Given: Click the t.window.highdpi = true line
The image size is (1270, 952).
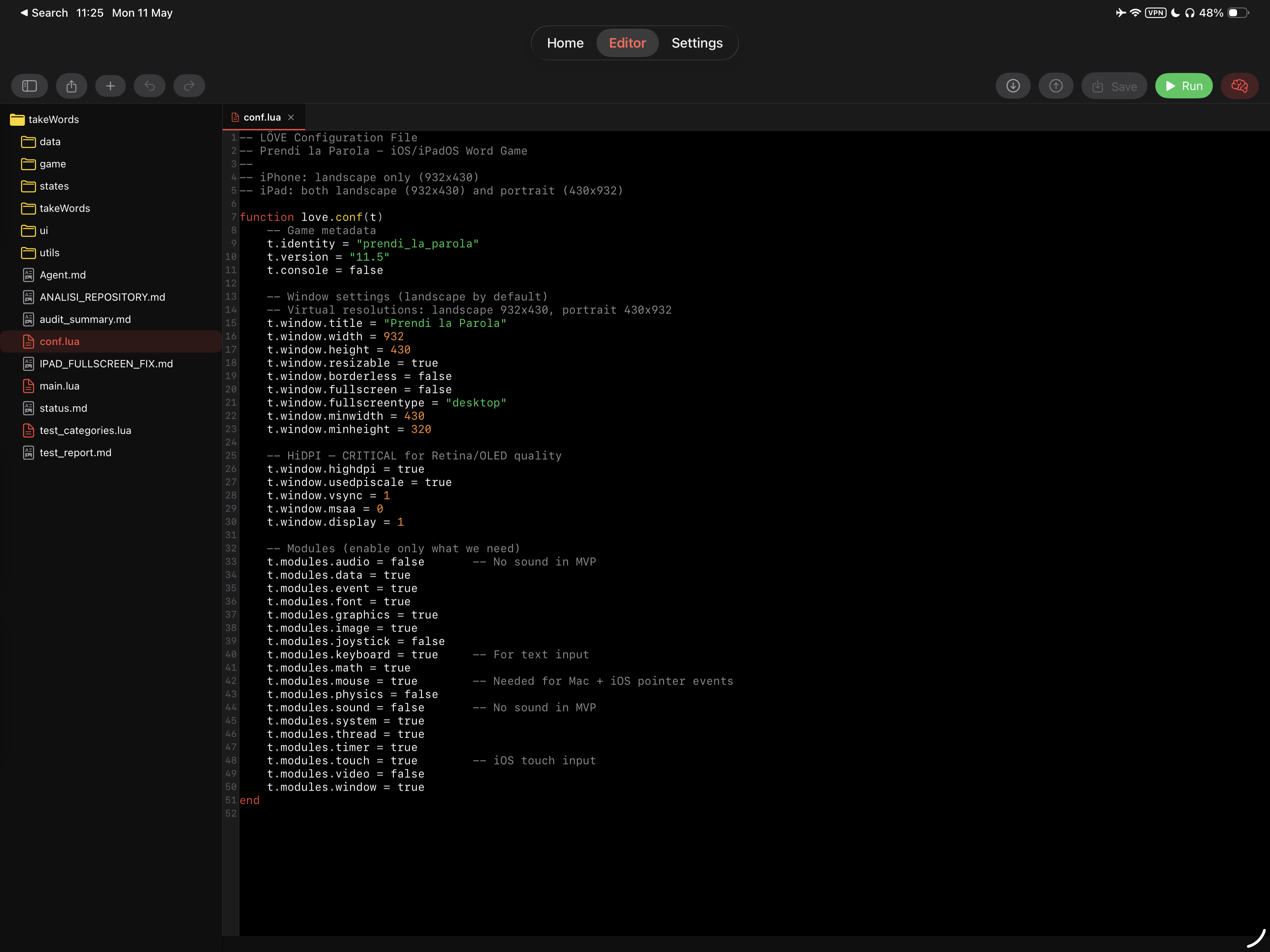Looking at the screenshot, I should pyautogui.click(x=346, y=469).
